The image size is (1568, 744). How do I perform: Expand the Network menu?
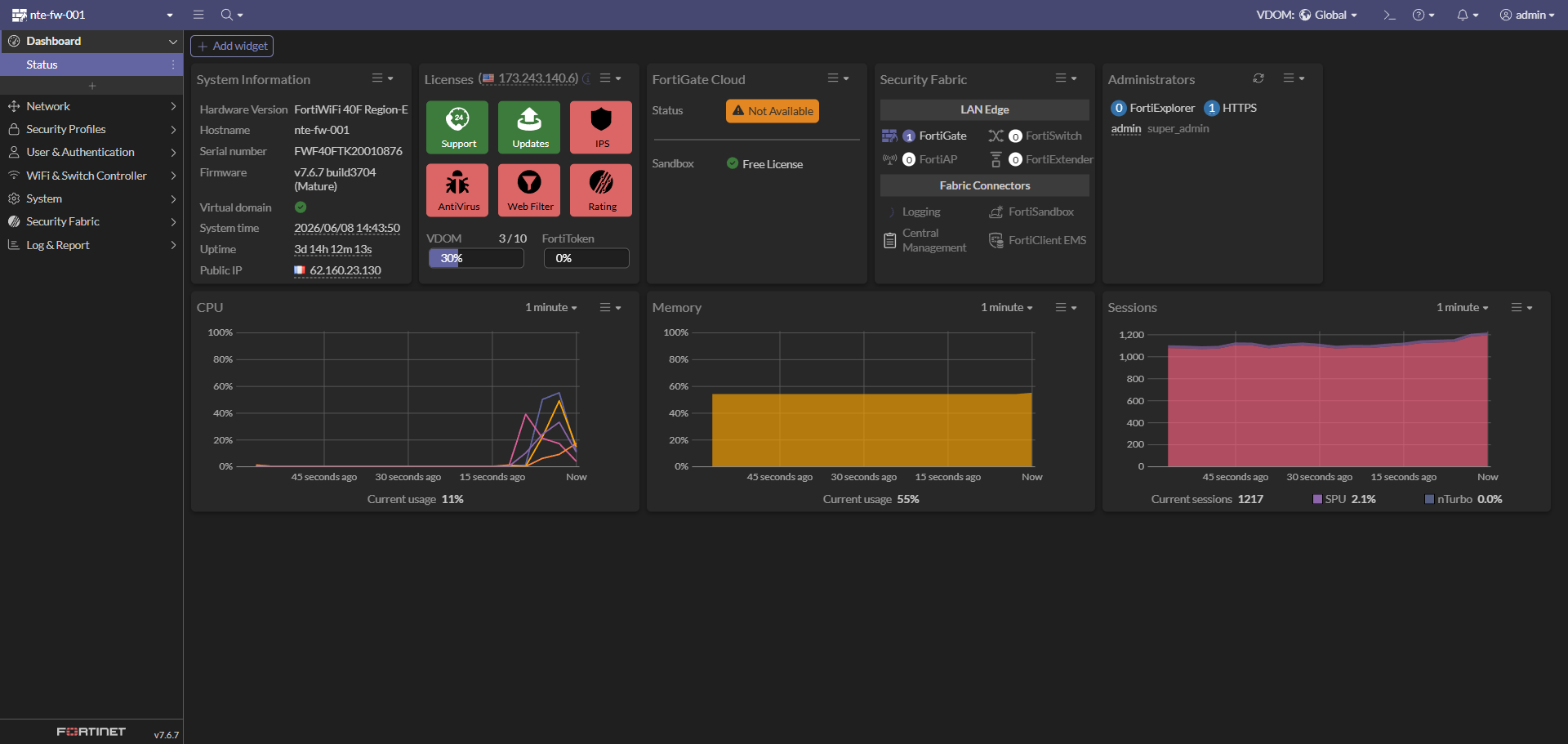(91, 106)
